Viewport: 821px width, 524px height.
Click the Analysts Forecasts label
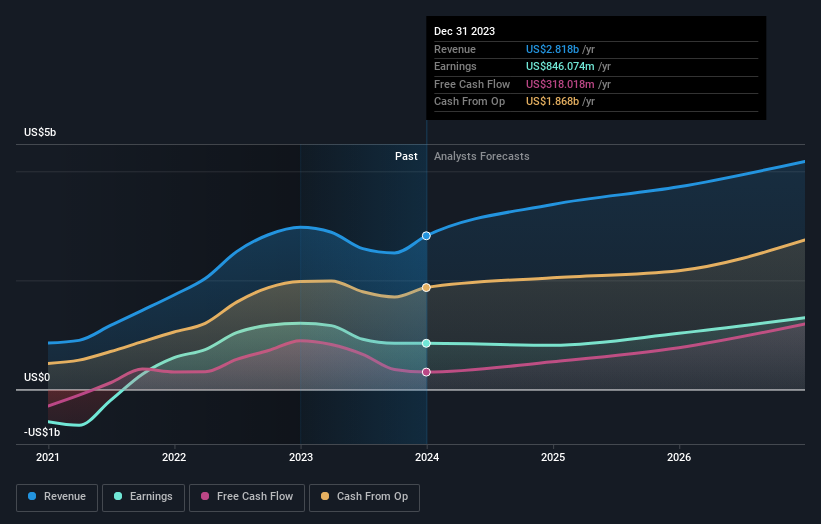482,157
